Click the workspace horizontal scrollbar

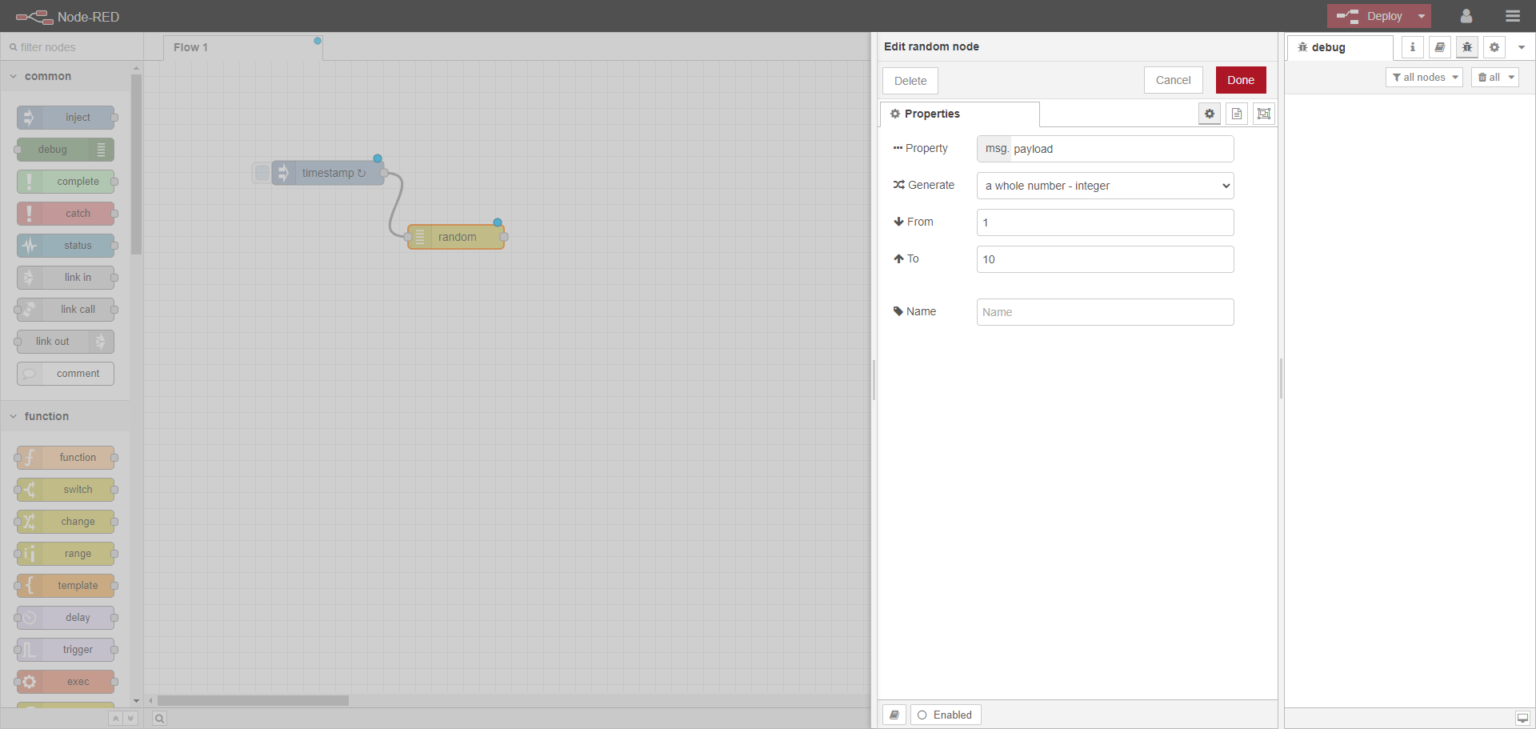click(253, 700)
